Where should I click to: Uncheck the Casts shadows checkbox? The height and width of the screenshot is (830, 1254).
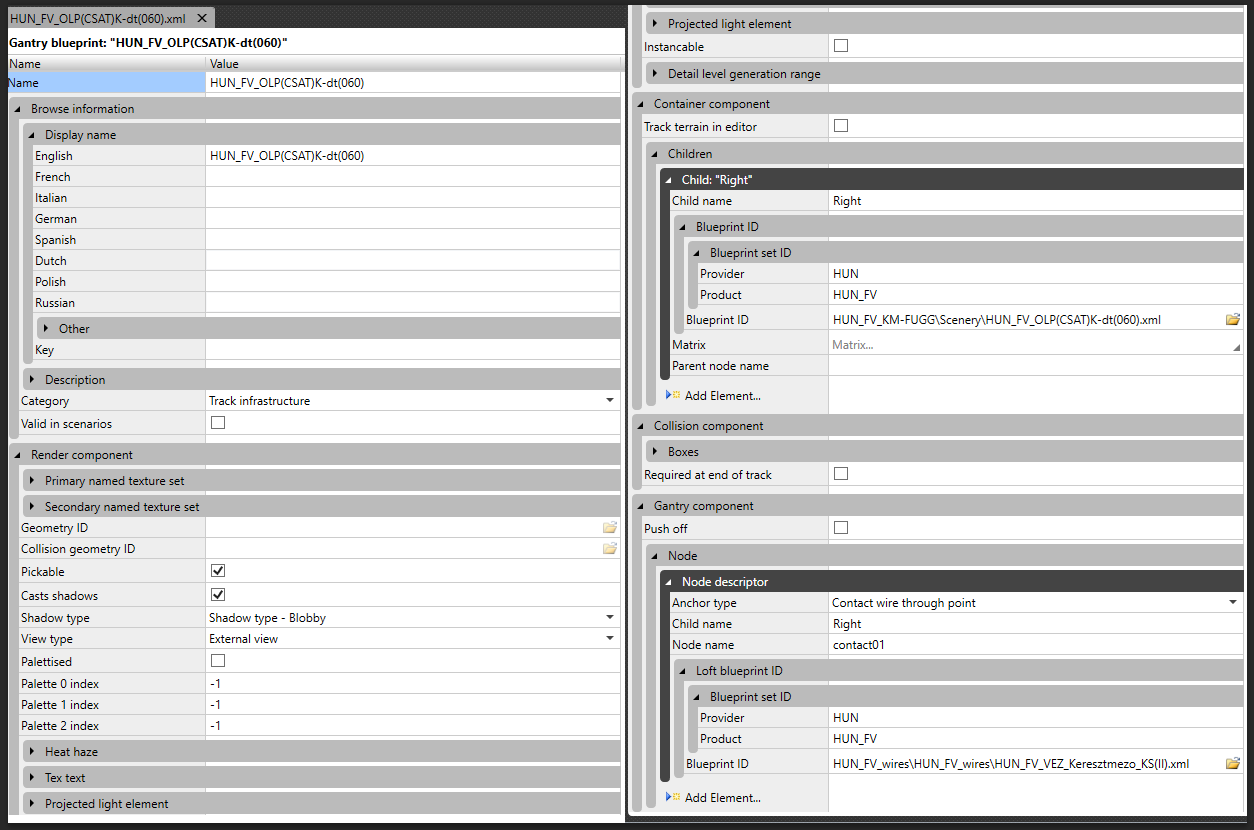(x=218, y=595)
